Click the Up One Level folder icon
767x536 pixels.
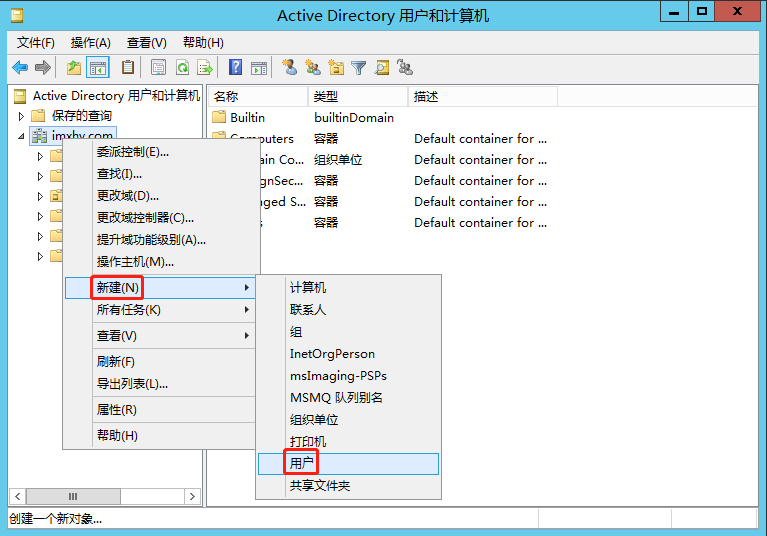coord(74,67)
